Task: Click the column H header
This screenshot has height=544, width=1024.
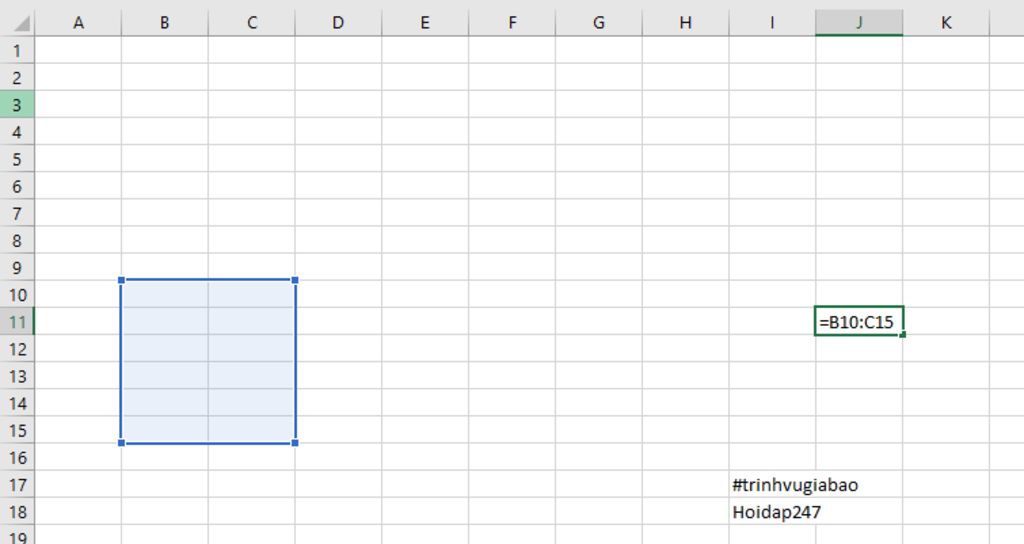Action: point(685,22)
